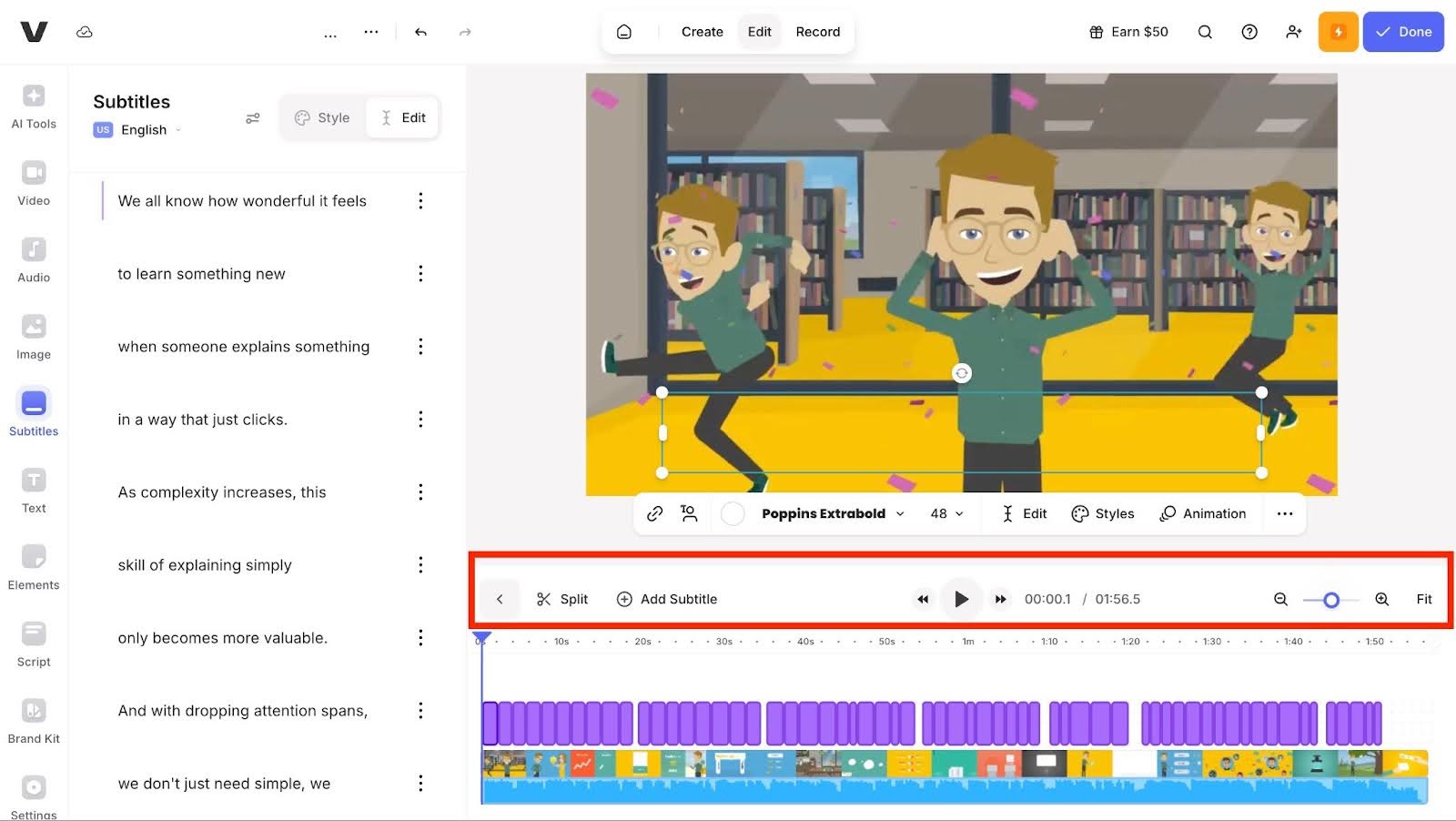Screen dimensions: 1456x821
Task: Click the zoom out magnifier on timeline
Action: 1280,599
